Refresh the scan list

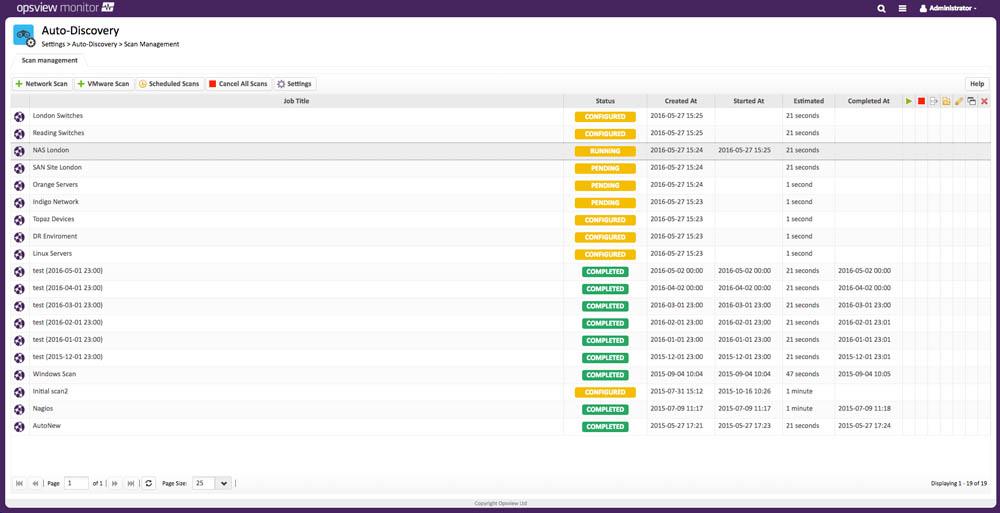[x=149, y=484]
